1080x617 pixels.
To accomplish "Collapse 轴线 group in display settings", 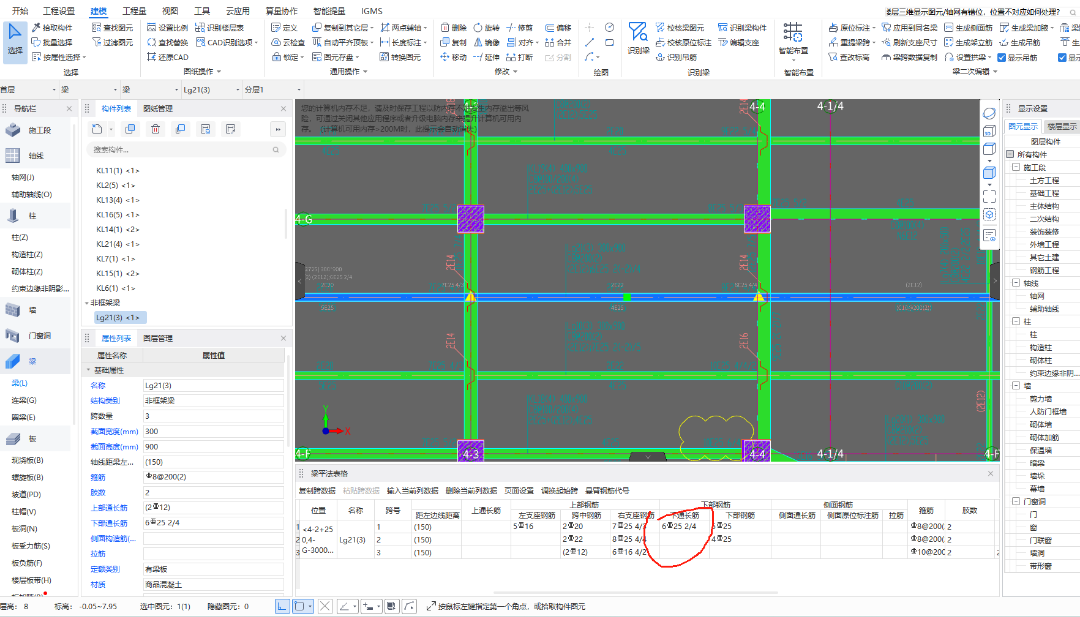I will (x=1016, y=283).
